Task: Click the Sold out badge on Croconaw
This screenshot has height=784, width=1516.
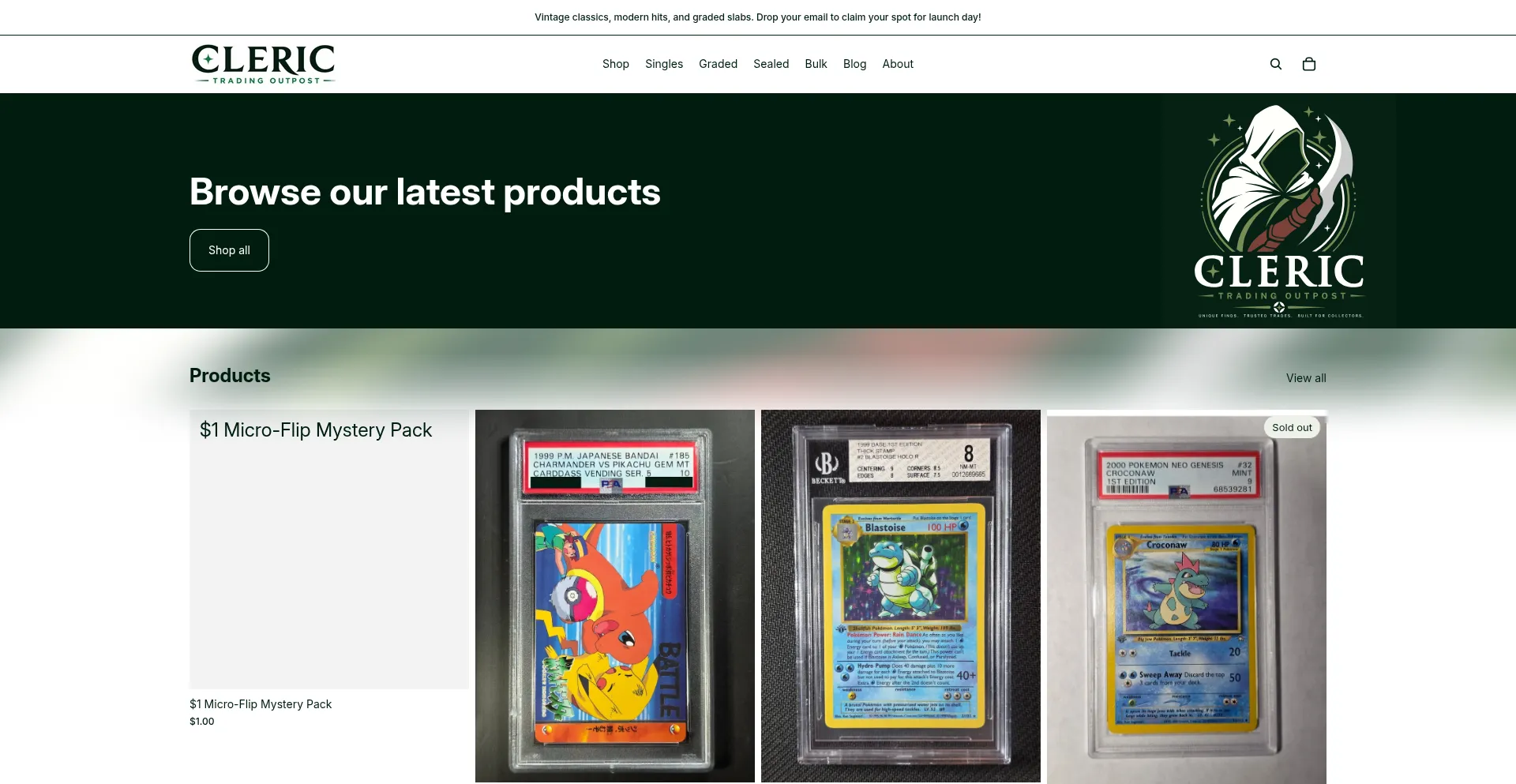Action: pyautogui.click(x=1292, y=428)
